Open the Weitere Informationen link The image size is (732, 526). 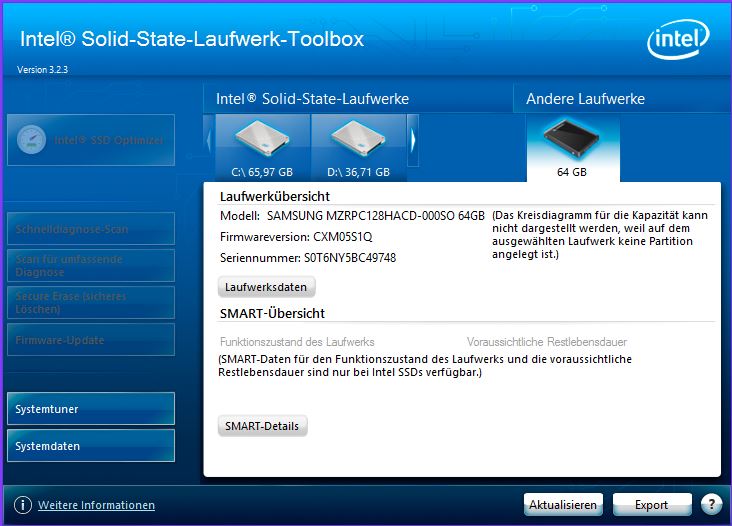click(x=96, y=505)
